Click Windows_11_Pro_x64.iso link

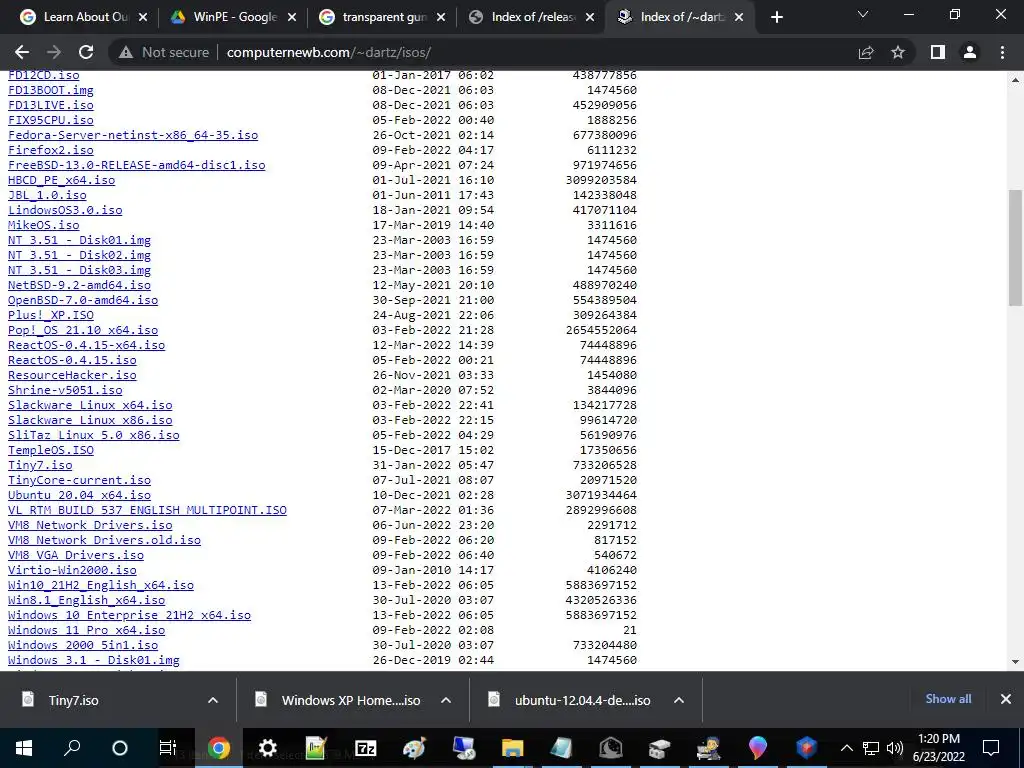point(86,630)
